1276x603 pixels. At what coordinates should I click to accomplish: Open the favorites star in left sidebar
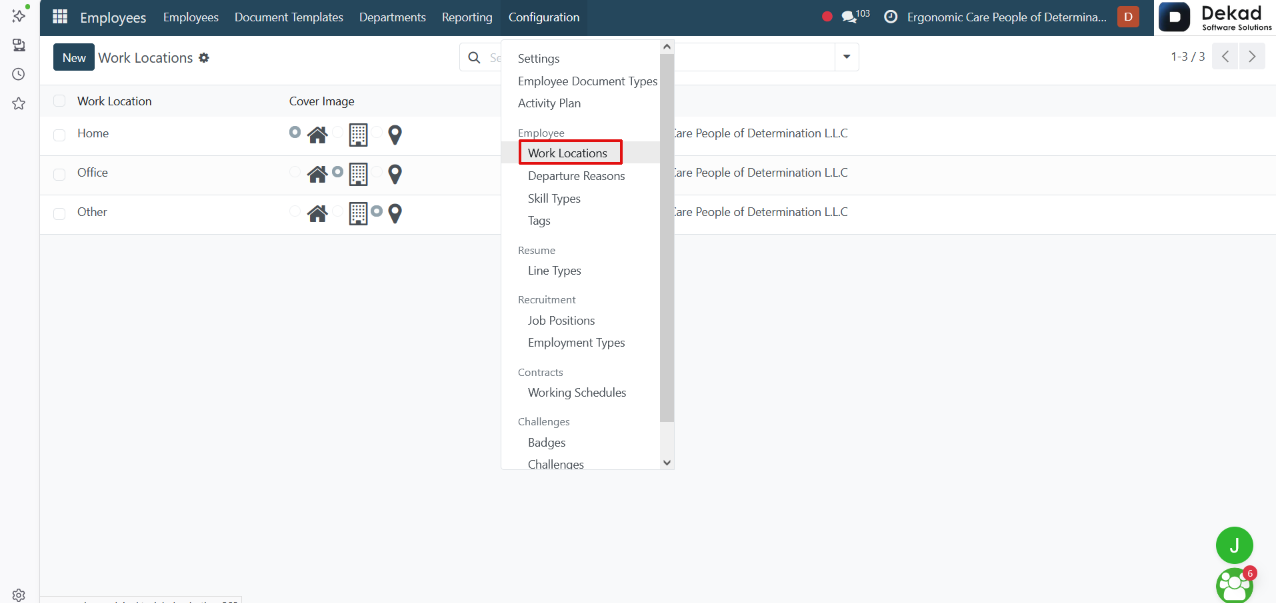[x=18, y=103]
